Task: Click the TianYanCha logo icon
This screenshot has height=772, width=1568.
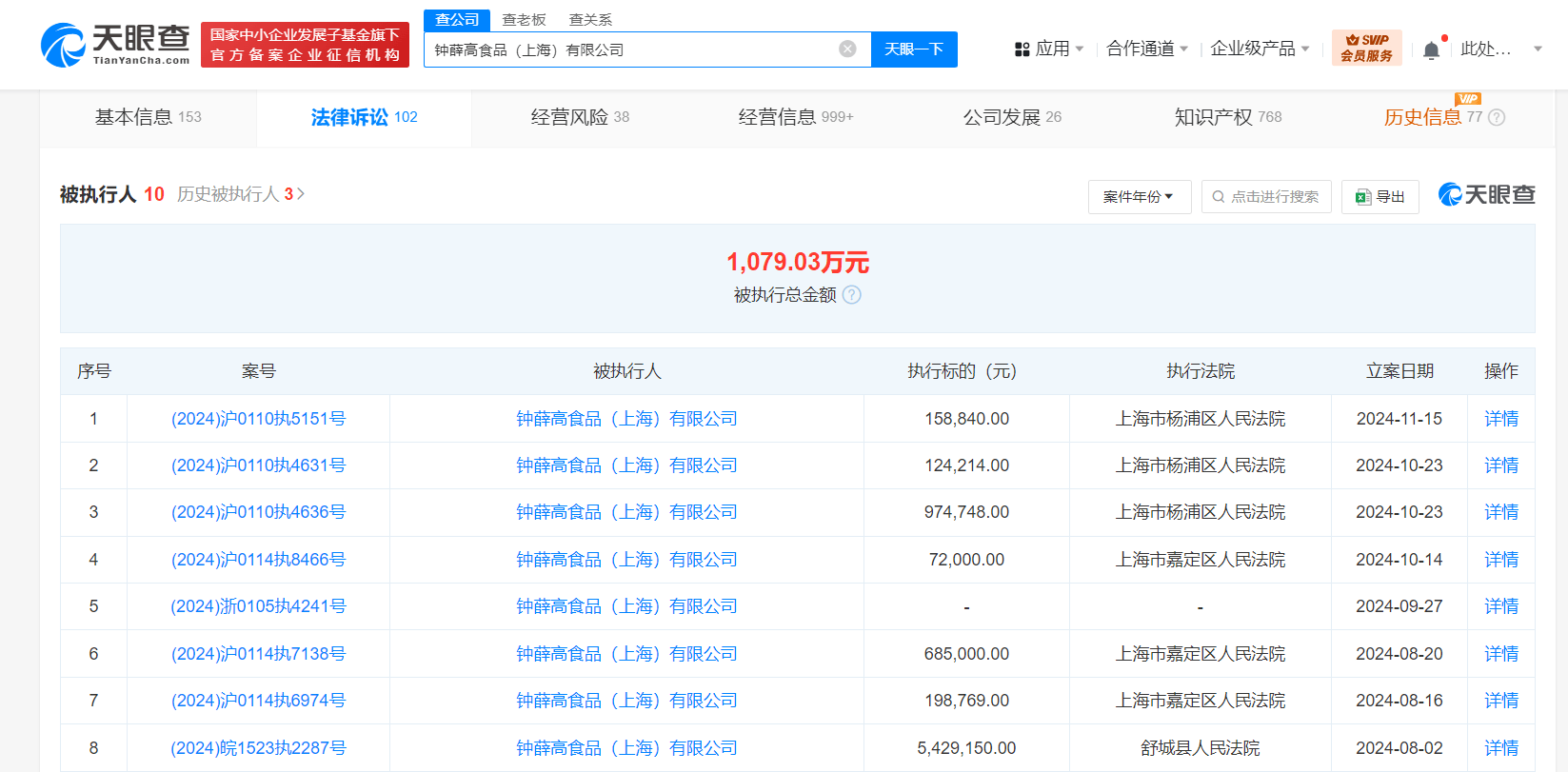Action: tap(64, 46)
